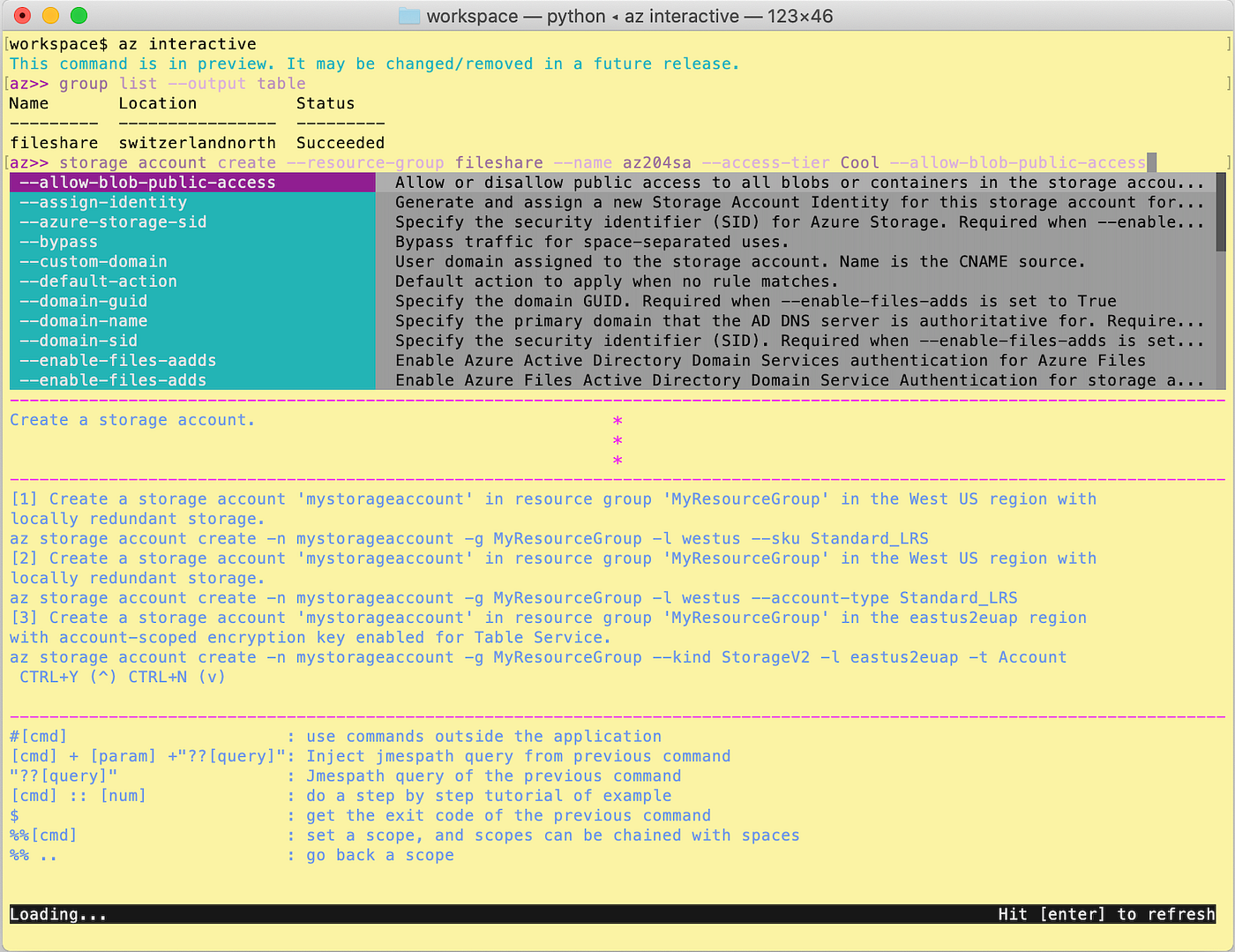
Task: Click example [1] heading line
Action: click(x=553, y=499)
